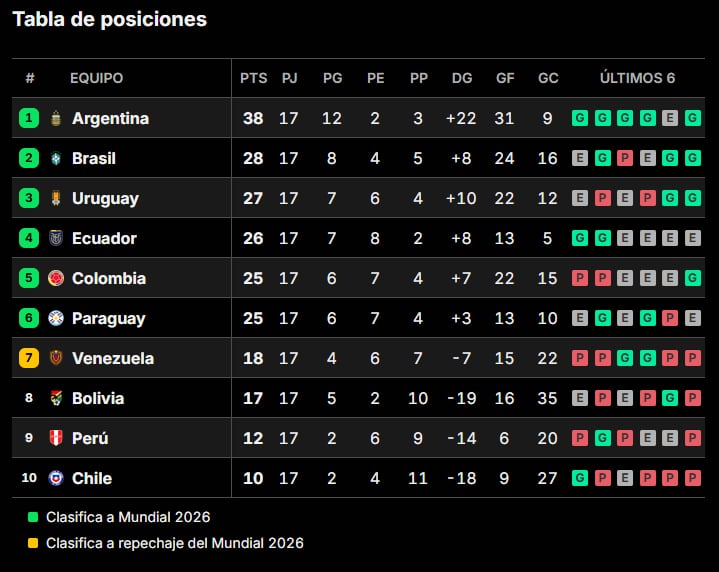
Task: Click the Paraguay crest icon
Action: 56,318
